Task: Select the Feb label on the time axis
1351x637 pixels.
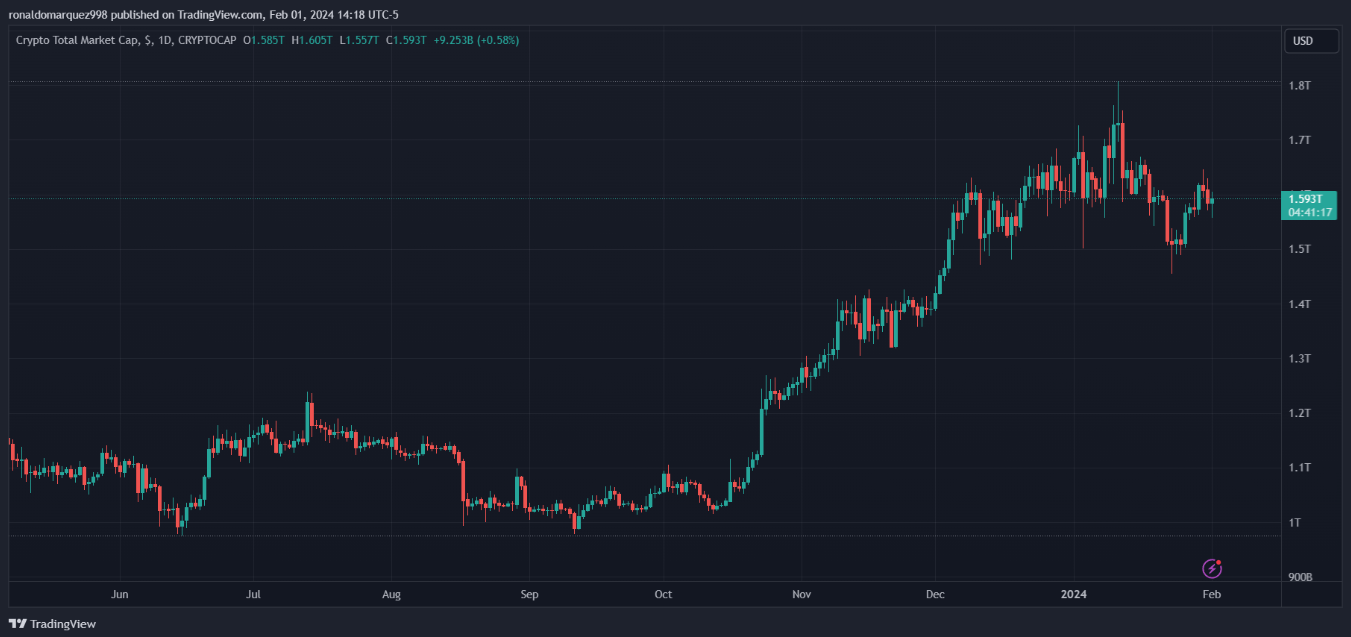Action: 1211,594
